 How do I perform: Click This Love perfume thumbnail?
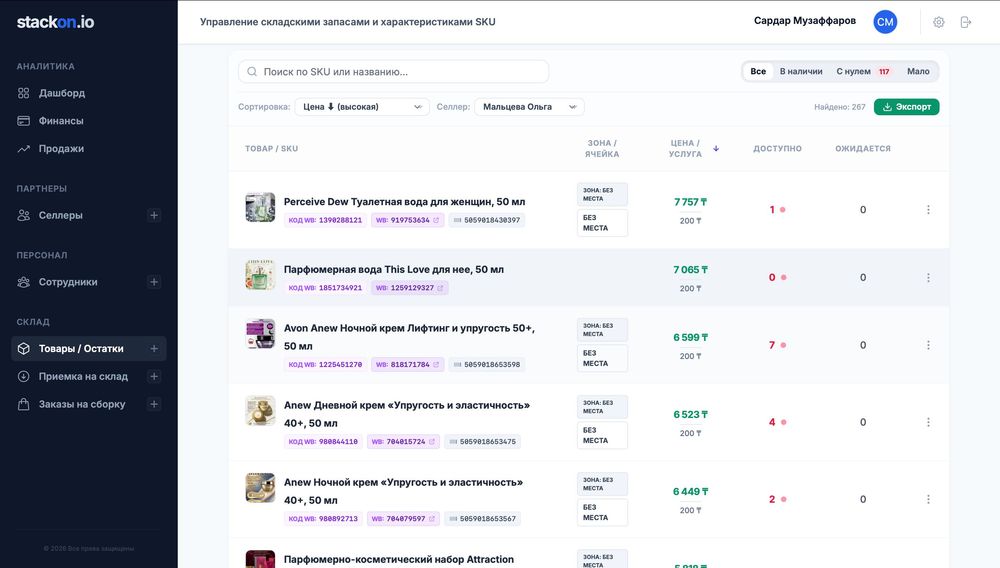(x=260, y=275)
